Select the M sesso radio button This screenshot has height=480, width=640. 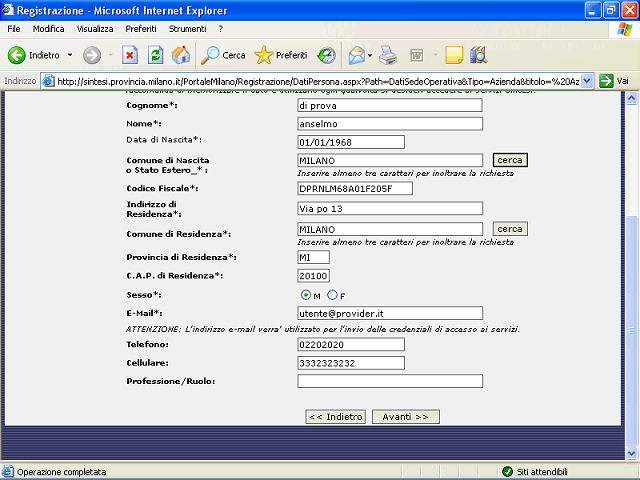pos(306,295)
